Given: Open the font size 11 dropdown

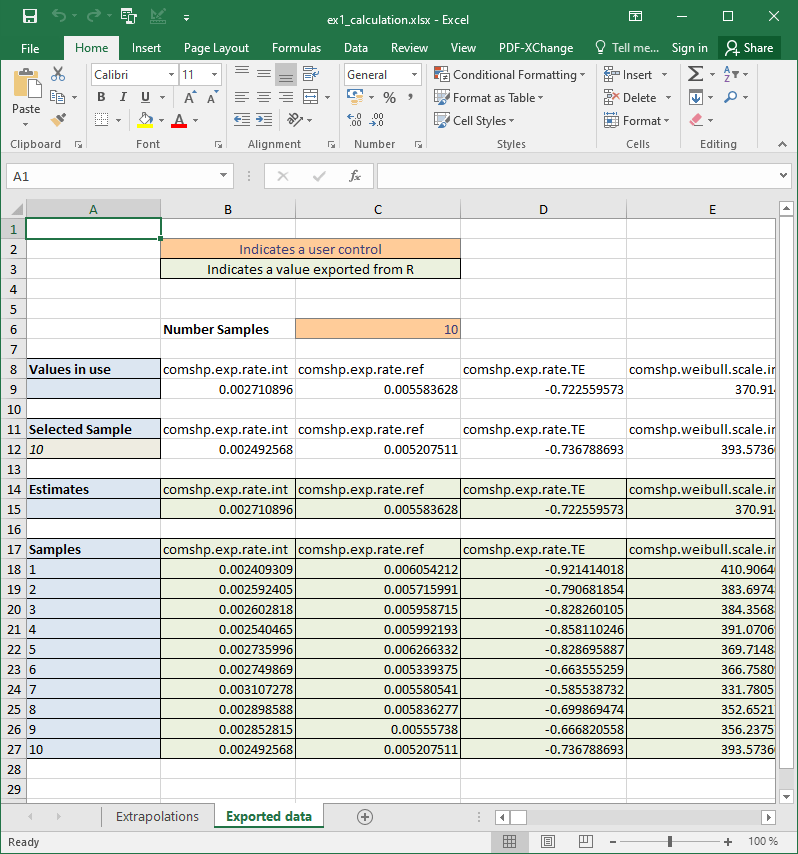Looking at the screenshot, I should click(x=215, y=75).
